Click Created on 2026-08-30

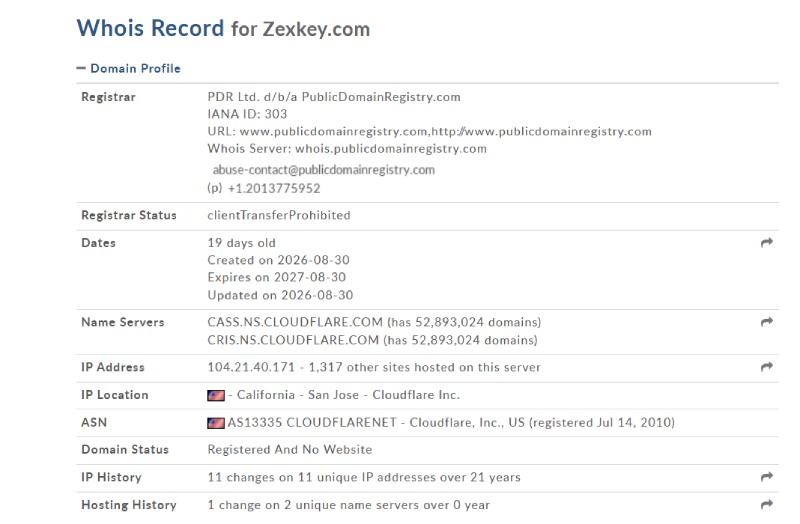click(x=278, y=260)
